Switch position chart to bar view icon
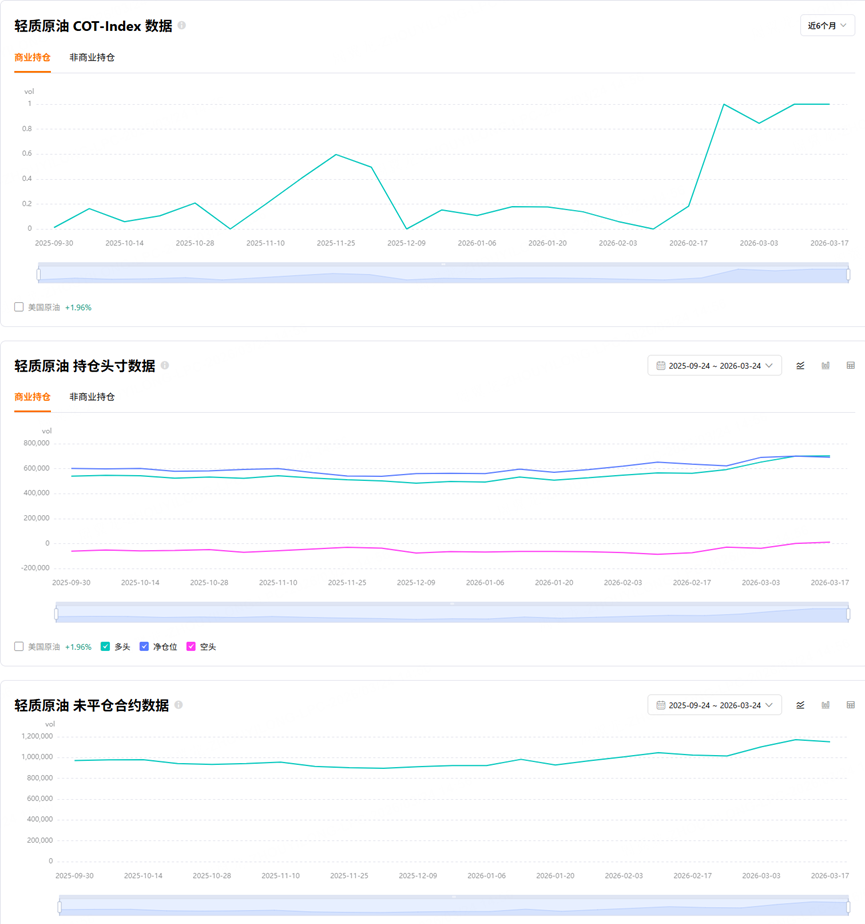865x924 pixels. coord(826,366)
